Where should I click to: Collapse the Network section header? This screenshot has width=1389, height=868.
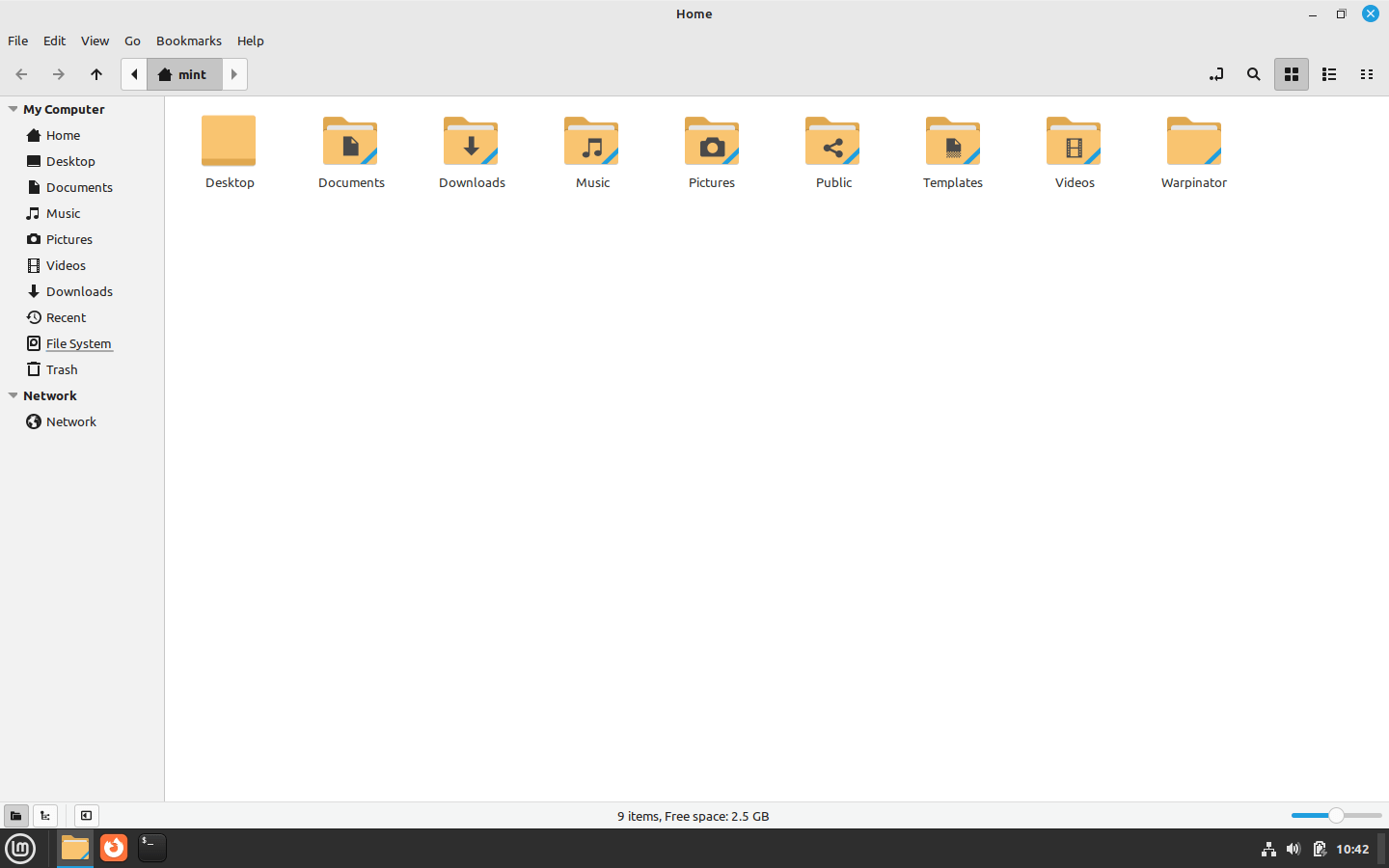tap(14, 395)
